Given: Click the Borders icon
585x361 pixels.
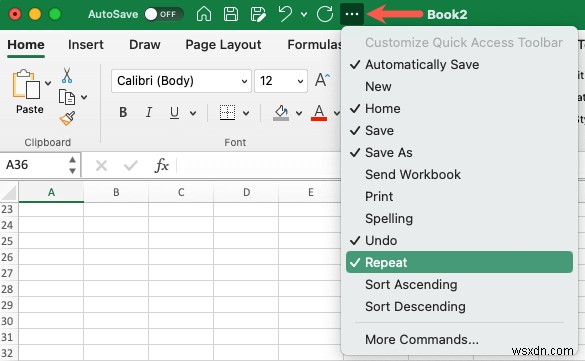Looking at the screenshot, I should point(227,112).
